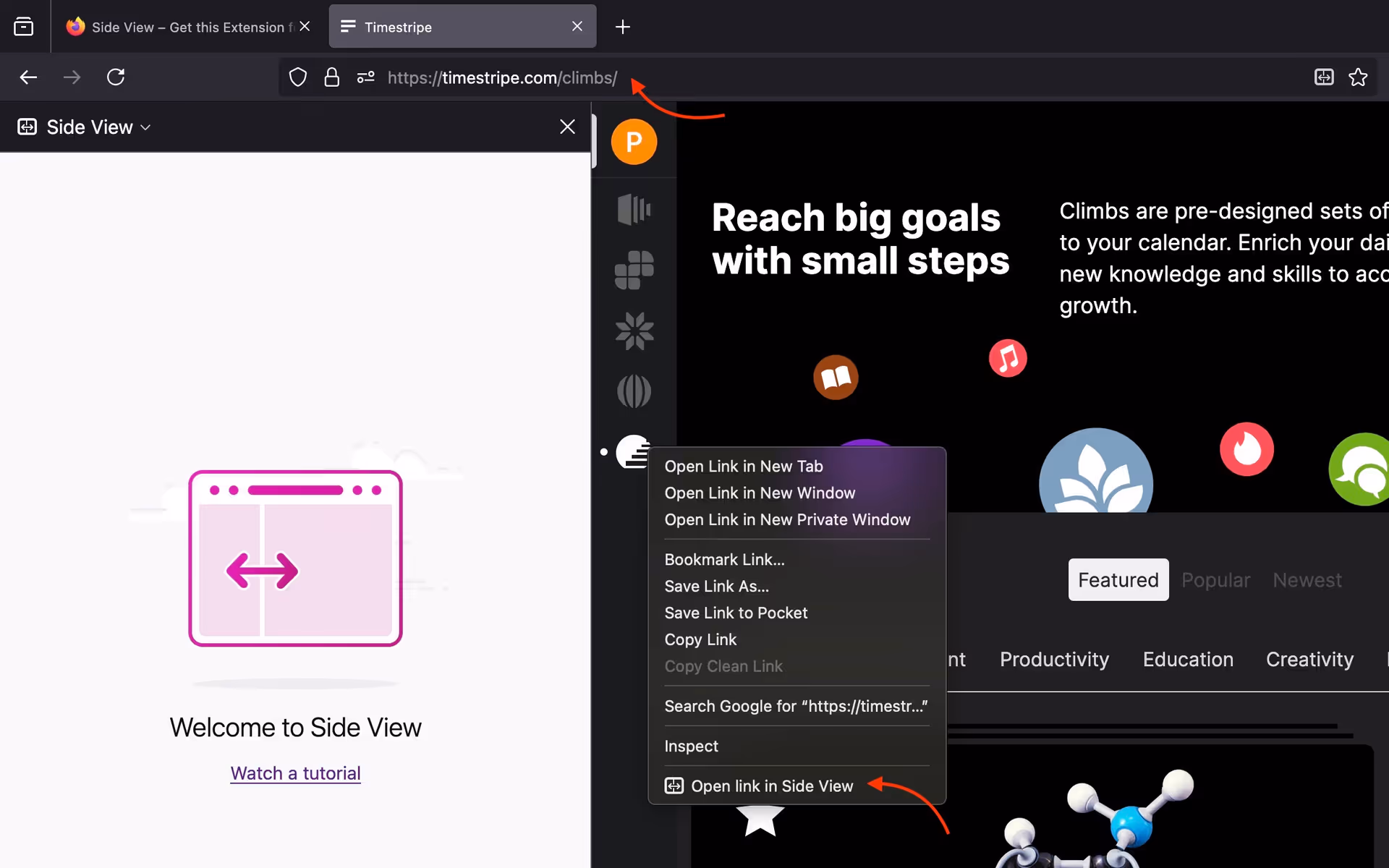Choose Open Link in New Tab
Screen dimensions: 1389x868
(797, 467)
